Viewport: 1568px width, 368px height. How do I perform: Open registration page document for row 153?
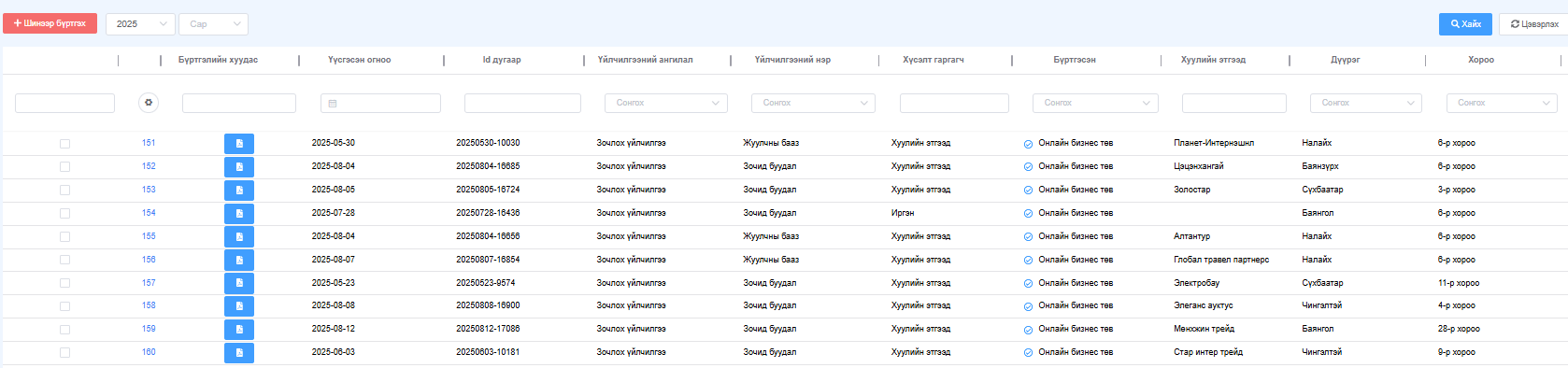(x=239, y=191)
